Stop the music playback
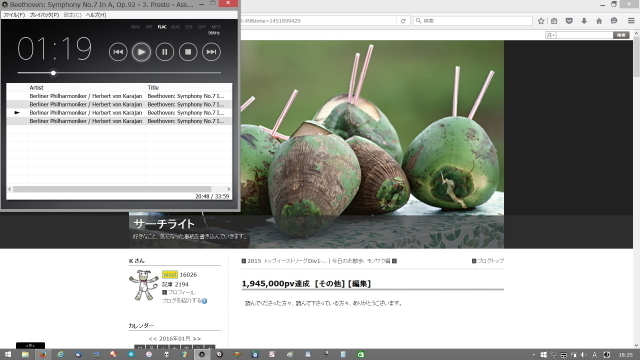640x360 pixels. 188,52
